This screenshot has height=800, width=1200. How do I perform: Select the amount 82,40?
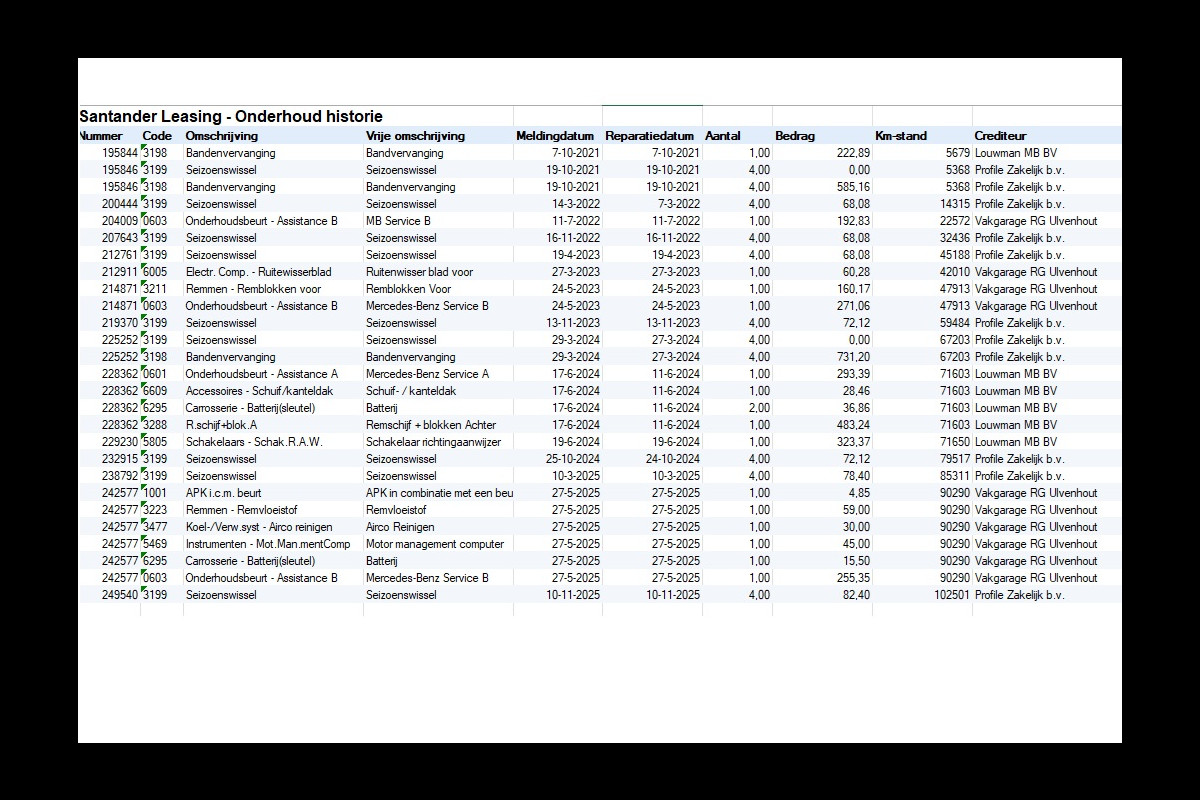click(856, 595)
